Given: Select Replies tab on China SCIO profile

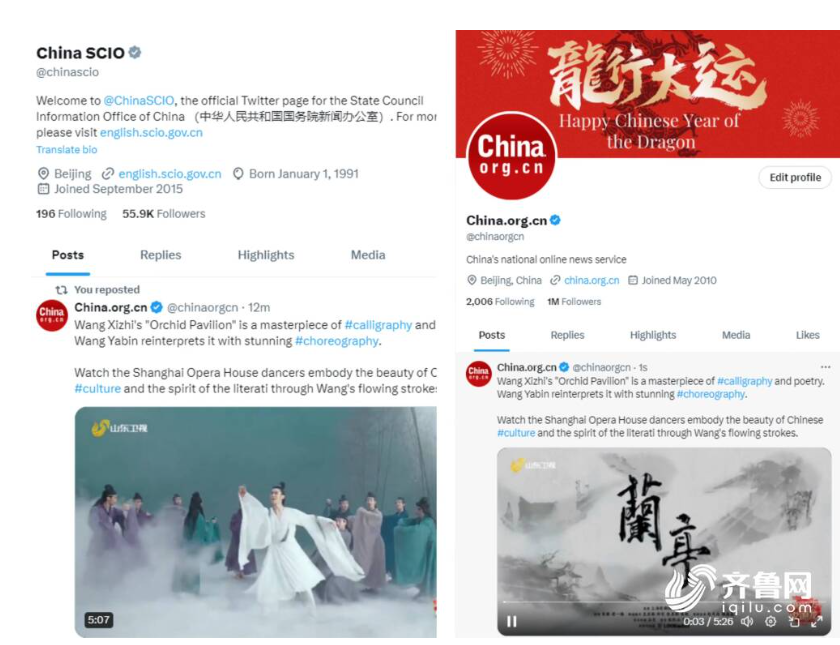Looking at the screenshot, I should click(161, 255).
